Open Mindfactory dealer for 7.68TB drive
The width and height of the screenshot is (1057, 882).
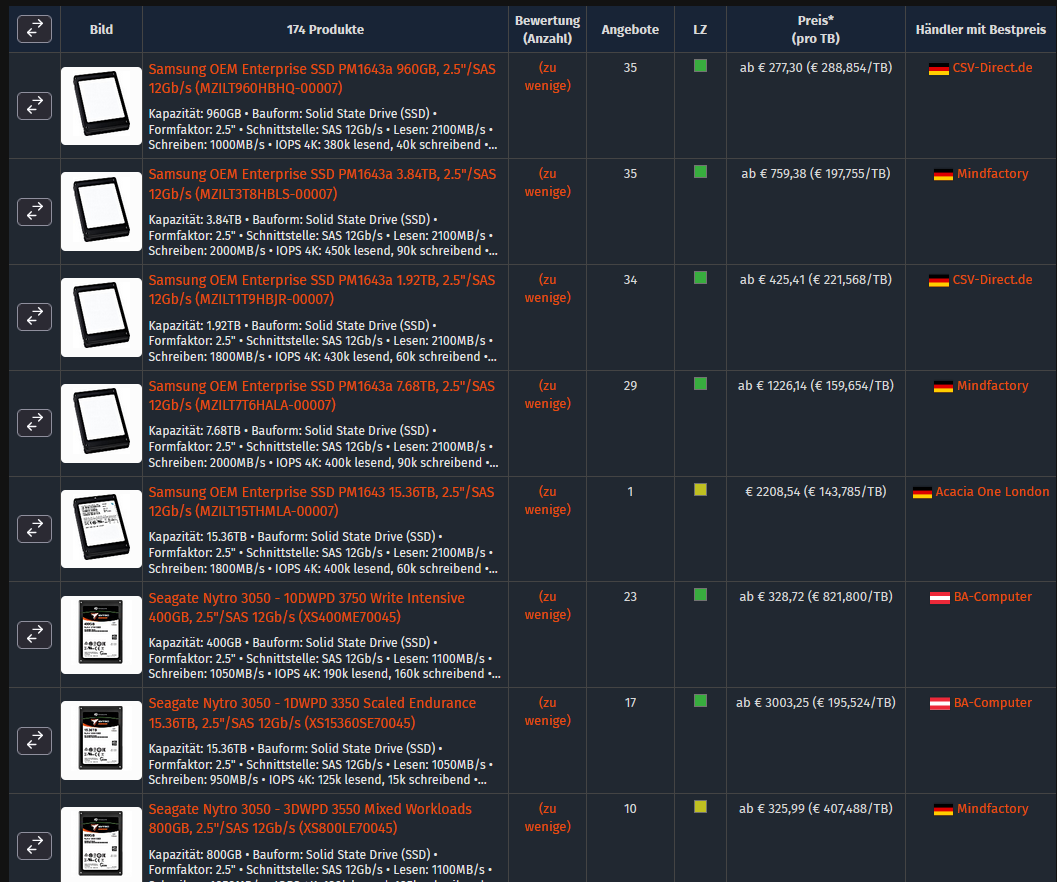pos(993,385)
